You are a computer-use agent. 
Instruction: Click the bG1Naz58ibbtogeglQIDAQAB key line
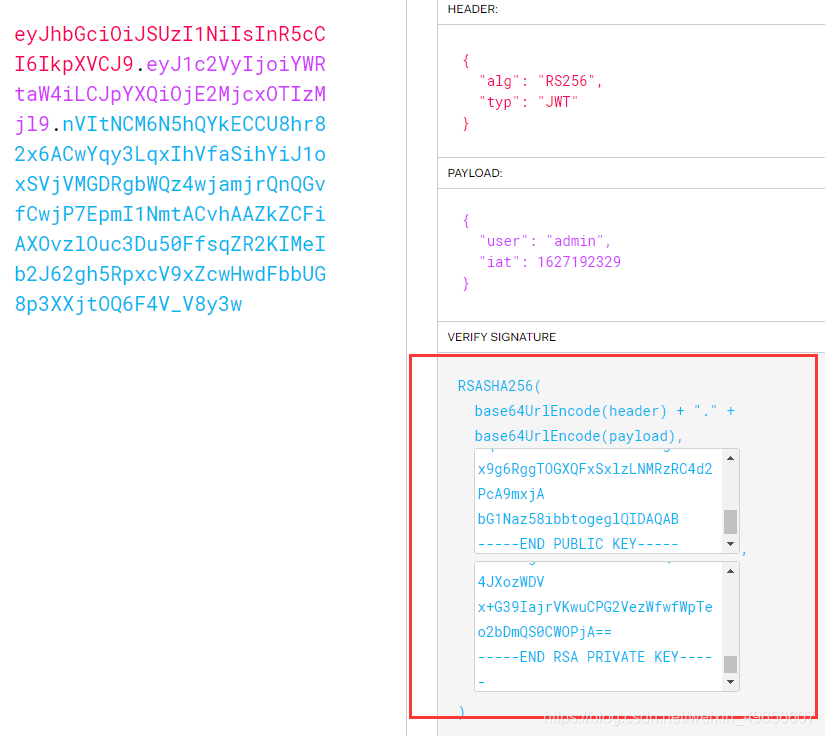(x=578, y=519)
